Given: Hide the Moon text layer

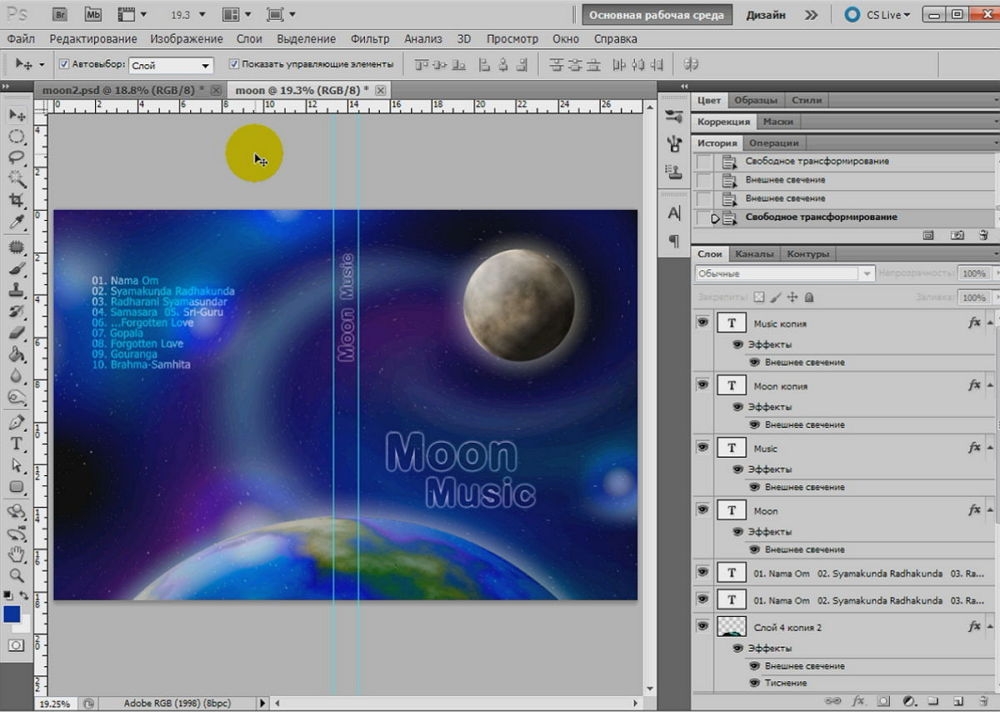Looking at the screenshot, I should point(702,510).
